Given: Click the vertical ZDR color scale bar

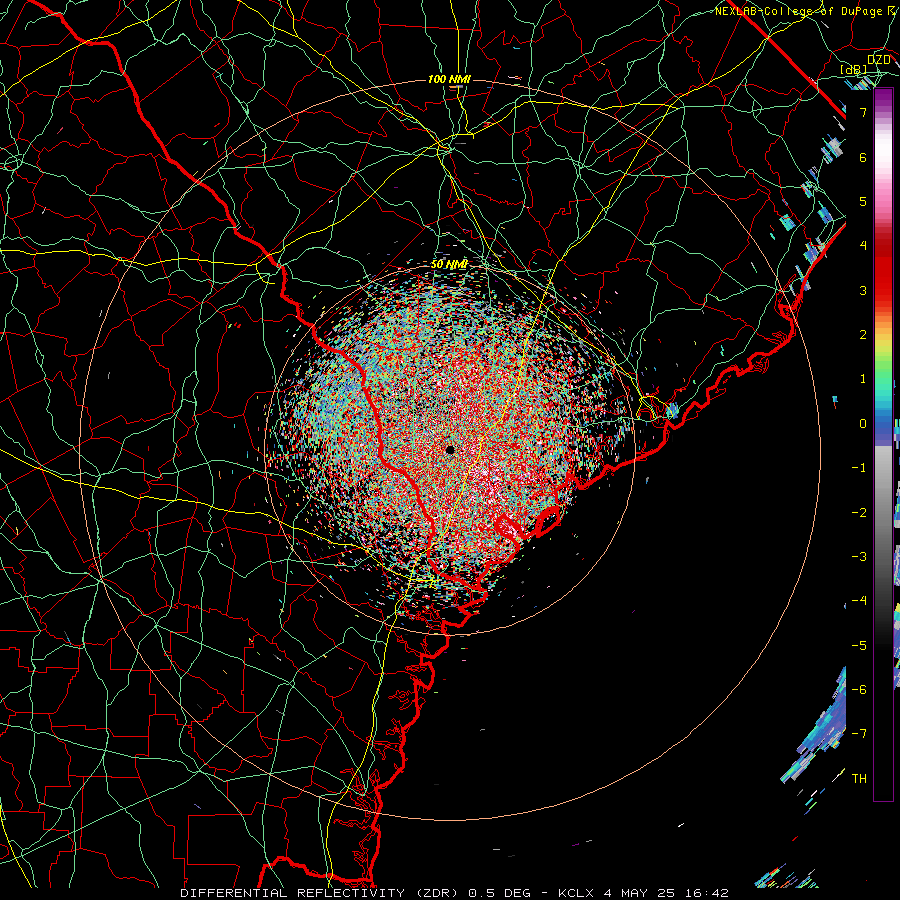Looking at the screenshot, I should pos(883,445).
